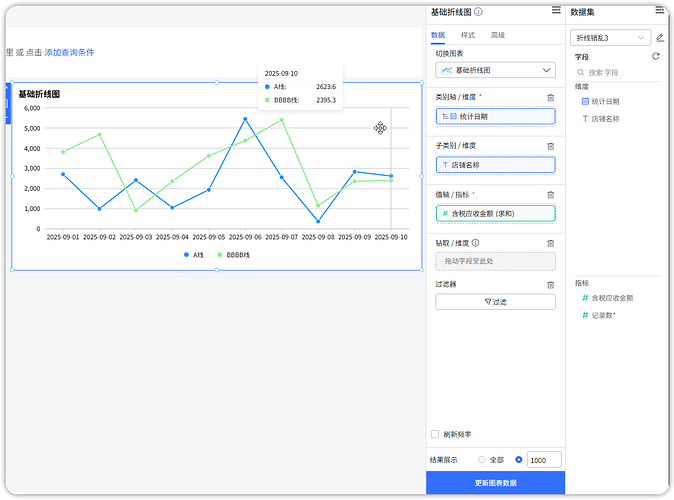This screenshot has width=674, height=500.
Task: Switch to the 数据 tab
Action: point(438,35)
